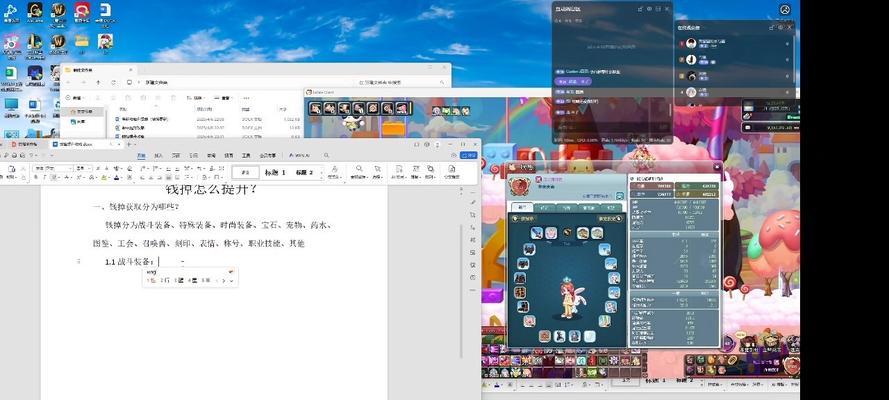
Task: Open the 查看 view dropdown in File Explorer
Action: [x=225, y=97]
